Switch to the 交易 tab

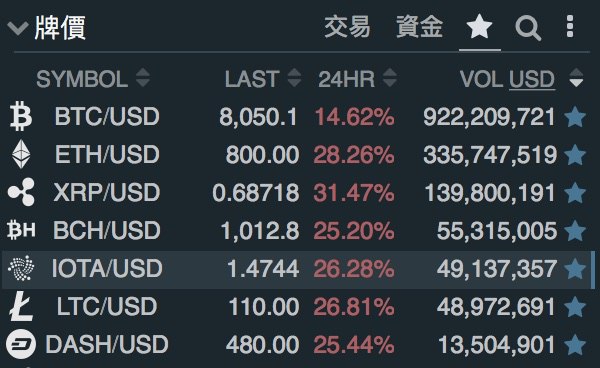[x=347, y=27]
